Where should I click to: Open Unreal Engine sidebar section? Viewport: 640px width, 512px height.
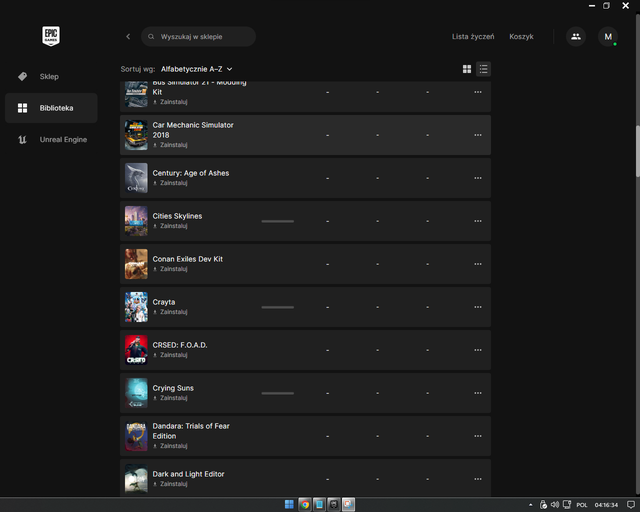click(51, 140)
